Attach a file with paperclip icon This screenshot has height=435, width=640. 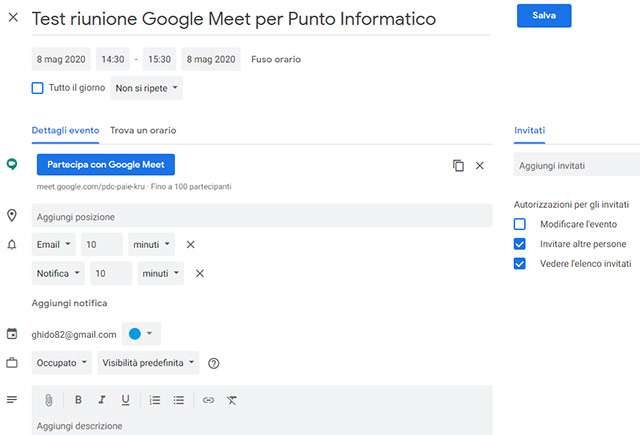coord(48,400)
